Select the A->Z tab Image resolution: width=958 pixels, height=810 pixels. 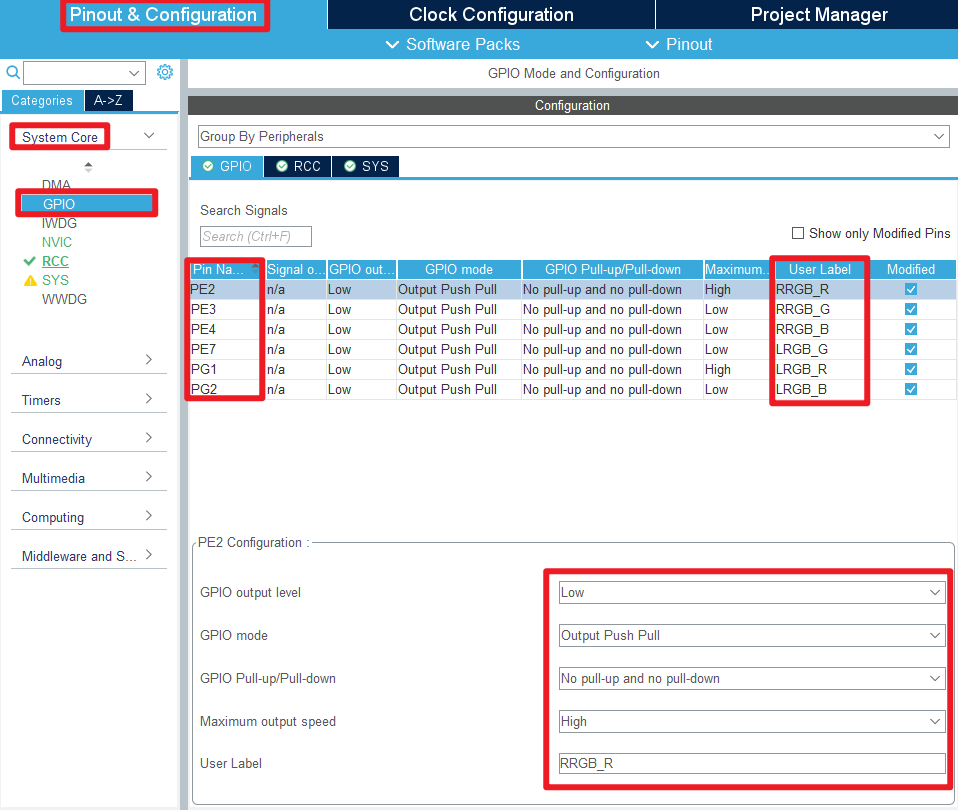tap(108, 101)
